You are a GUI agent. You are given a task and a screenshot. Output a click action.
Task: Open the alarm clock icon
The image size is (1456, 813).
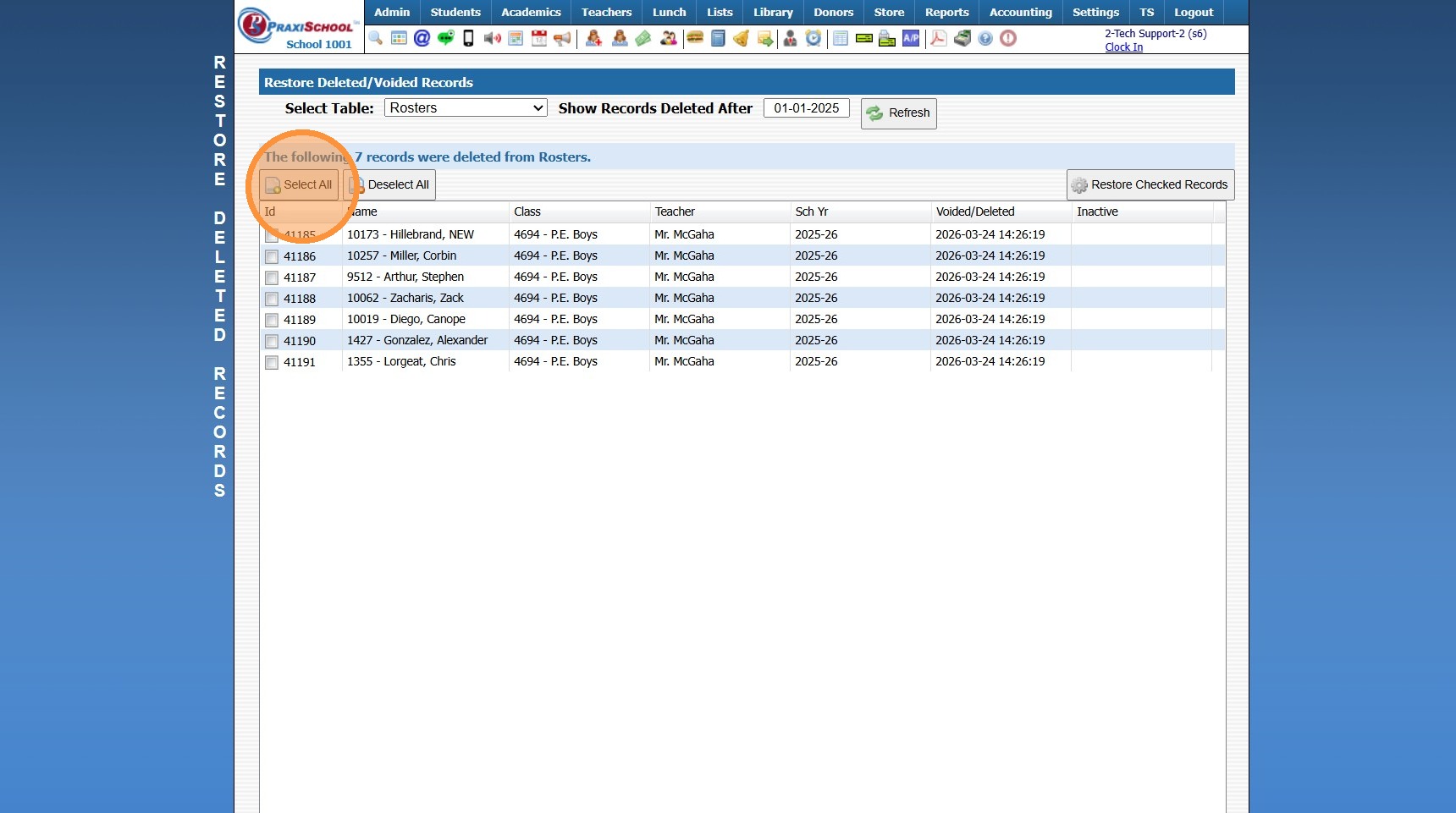(x=813, y=38)
